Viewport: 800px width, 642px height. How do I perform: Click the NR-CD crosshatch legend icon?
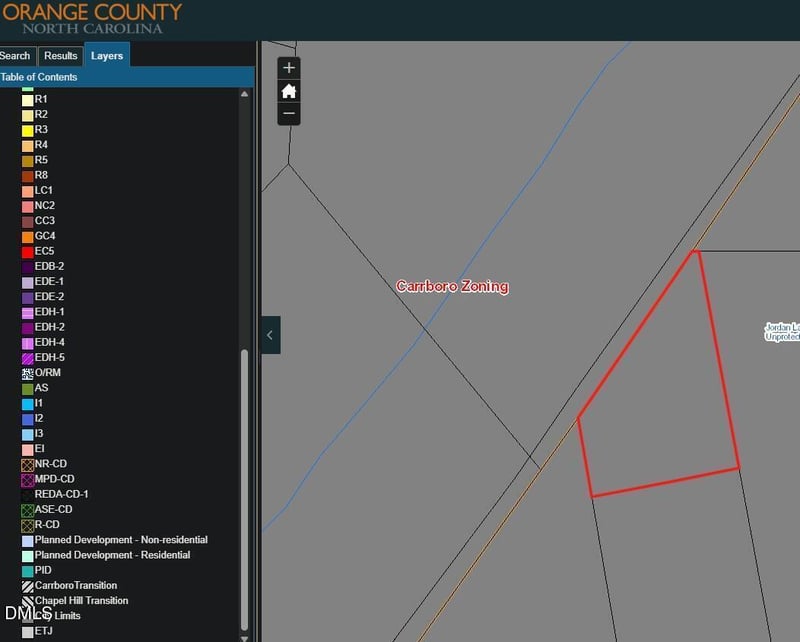coord(28,464)
